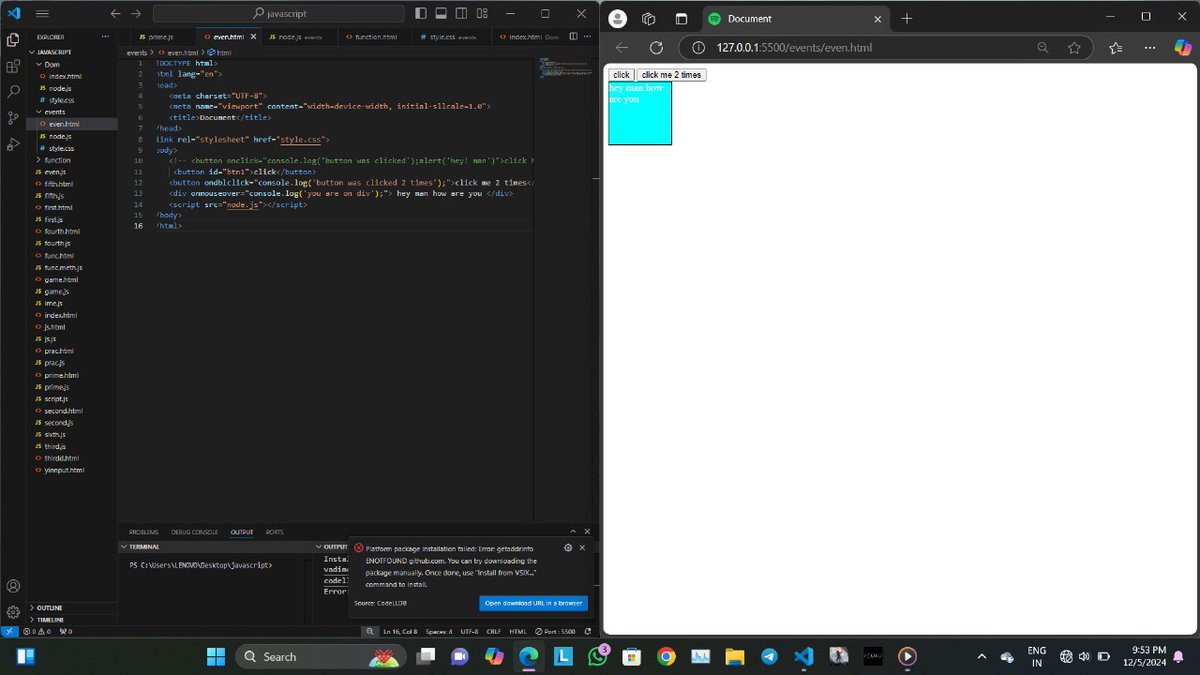
Task: Click the split editor icon
Action: (573, 36)
